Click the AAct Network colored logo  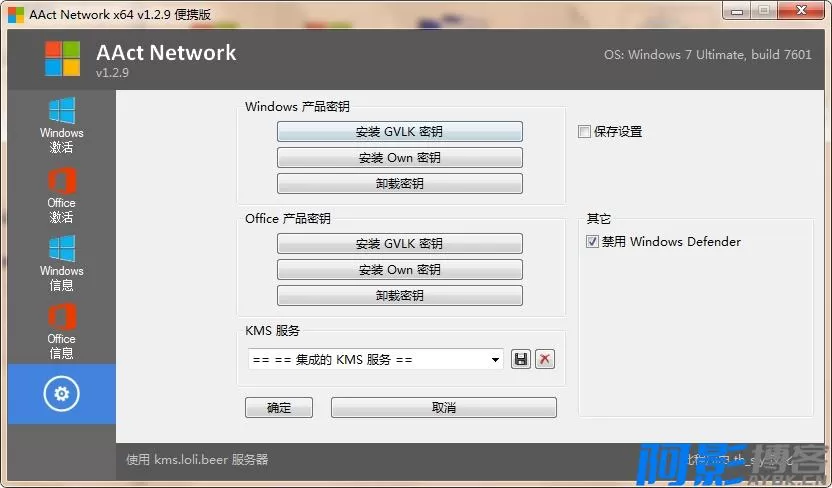click(x=62, y=59)
